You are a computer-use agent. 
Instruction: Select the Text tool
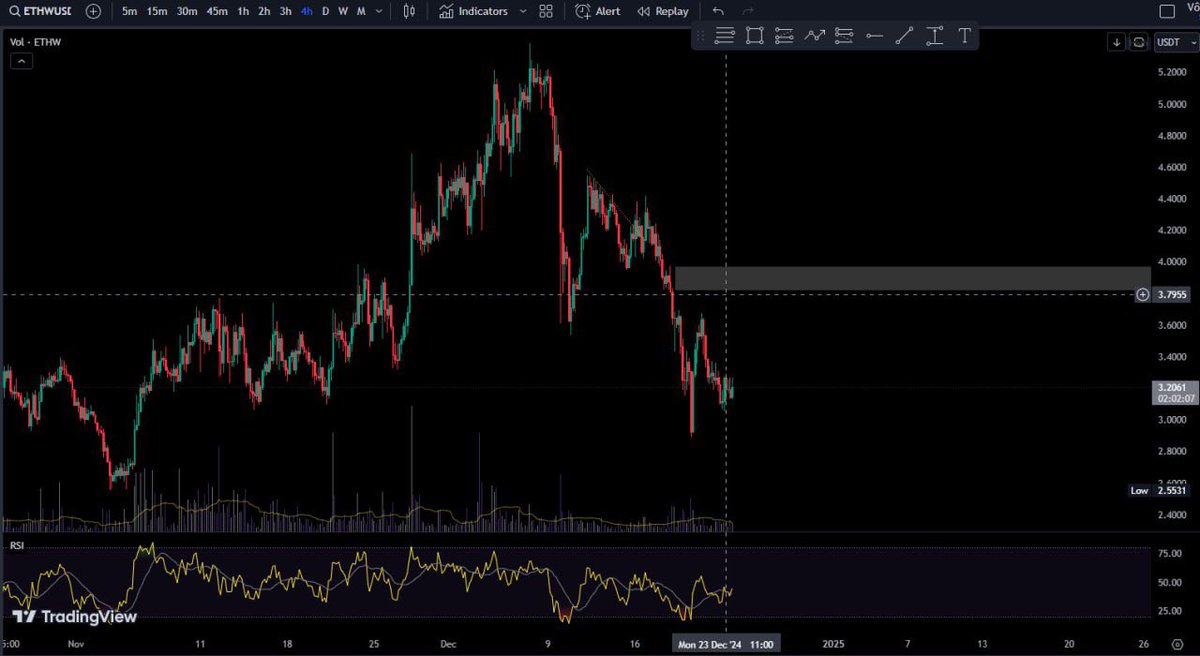click(964, 36)
